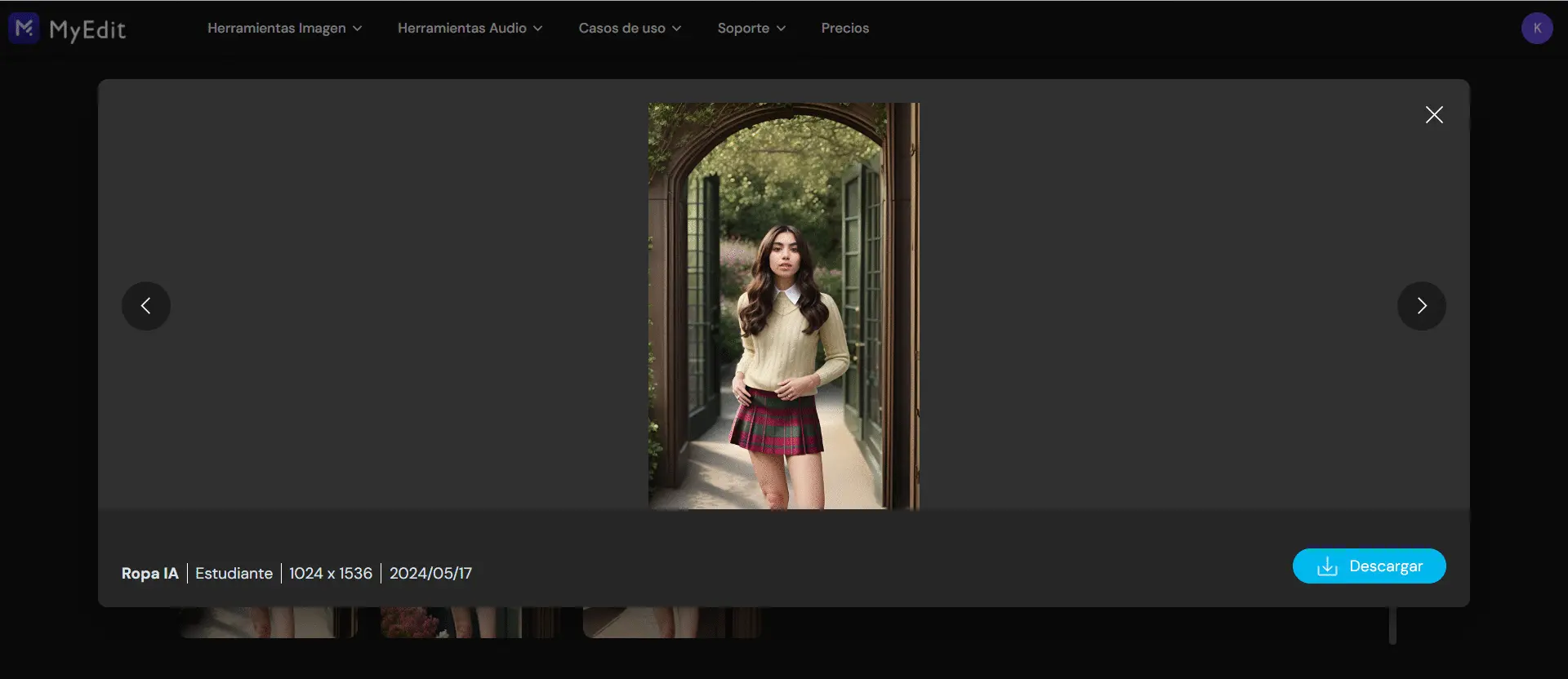Select the Estudiante style label
This screenshot has width=1568, height=679.
point(234,574)
